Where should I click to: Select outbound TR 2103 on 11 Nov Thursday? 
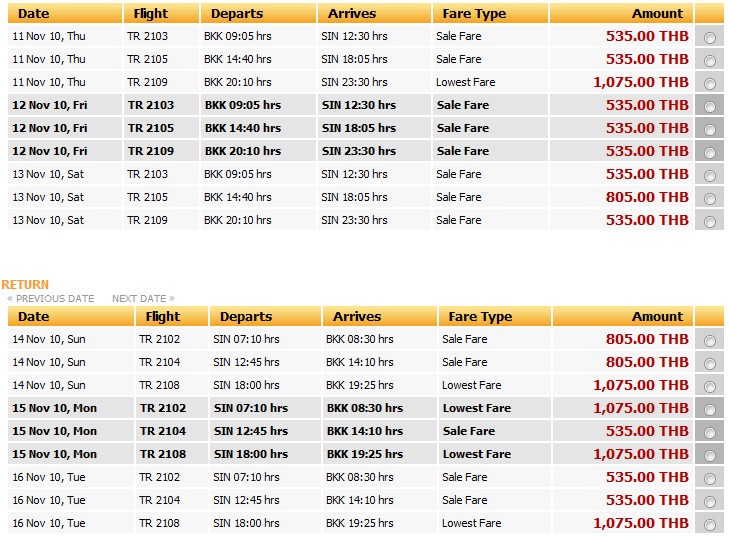pos(710,37)
